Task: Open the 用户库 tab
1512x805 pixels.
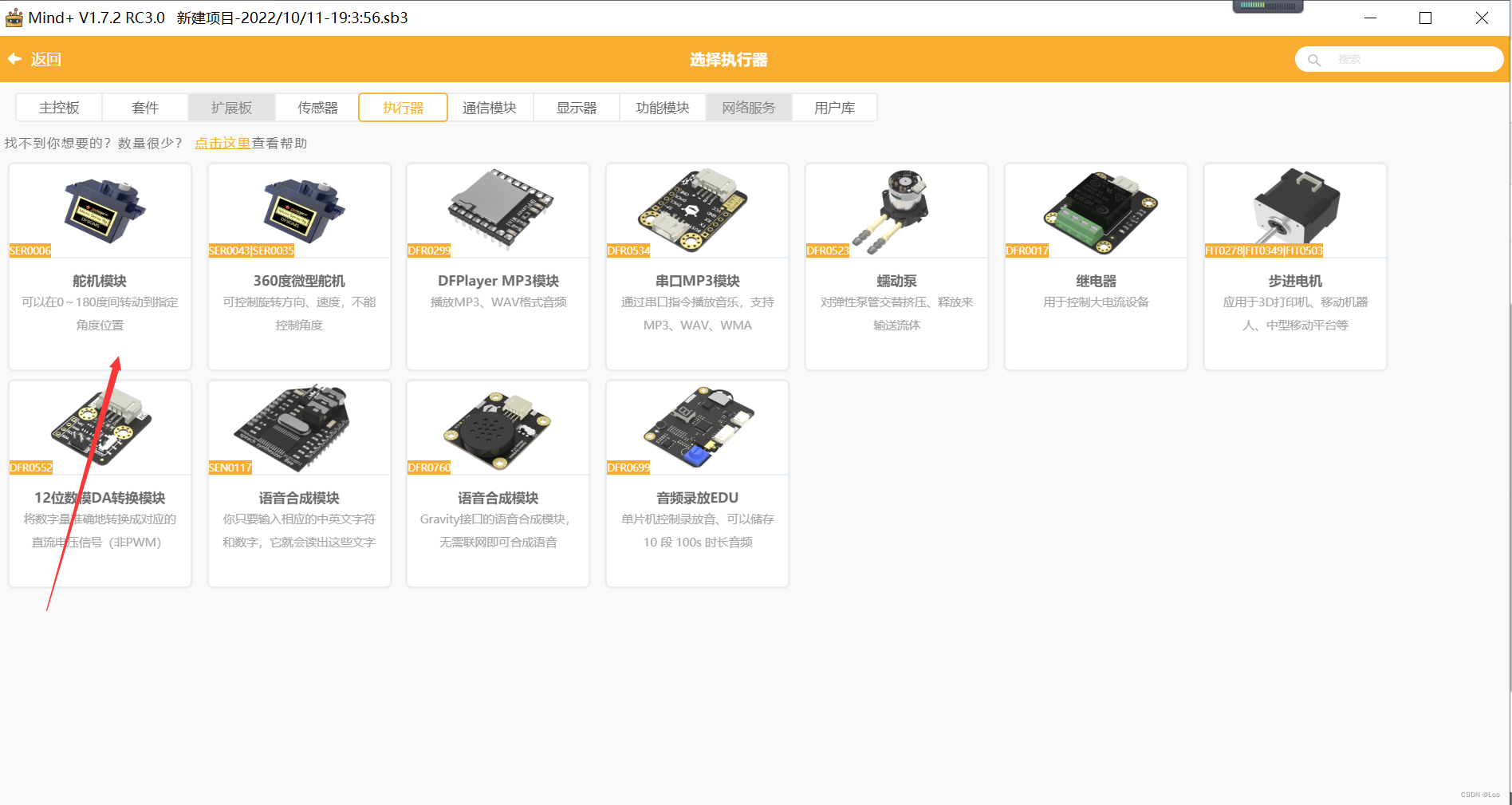Action: (x=834, y=108)
